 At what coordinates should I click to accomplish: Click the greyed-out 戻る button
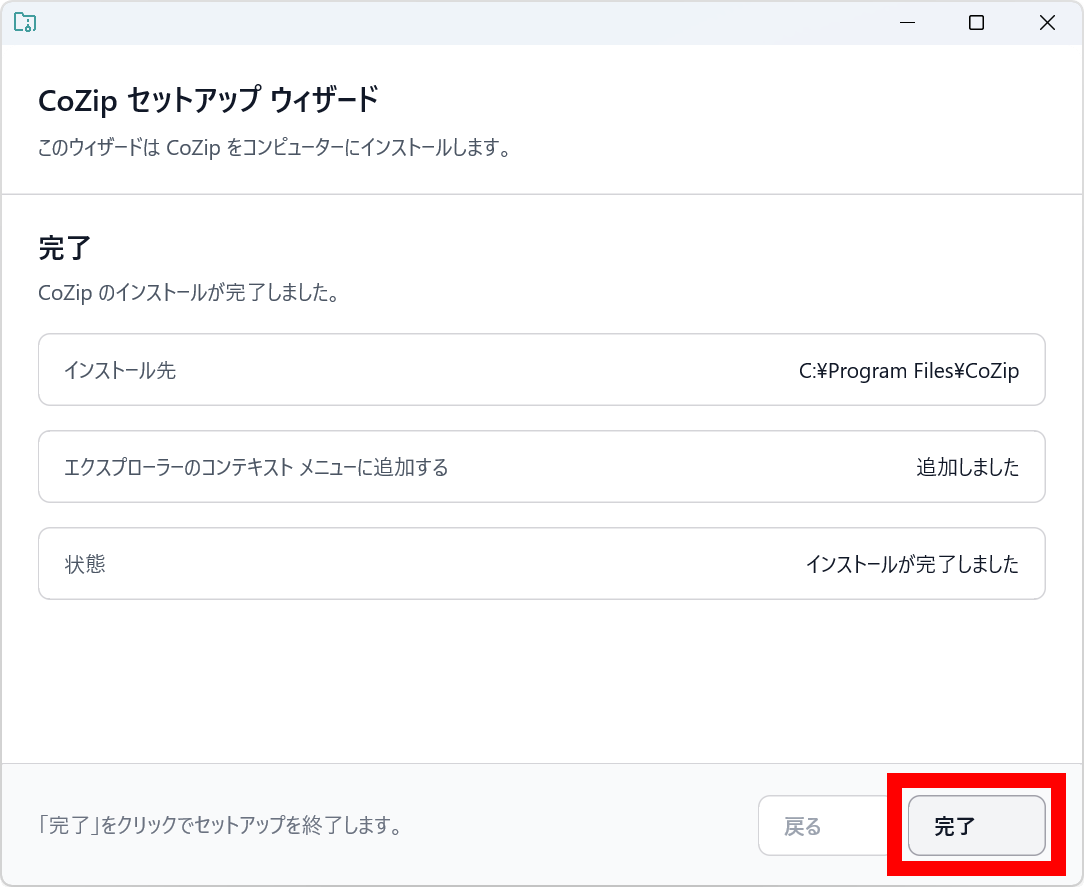point(802,826)
